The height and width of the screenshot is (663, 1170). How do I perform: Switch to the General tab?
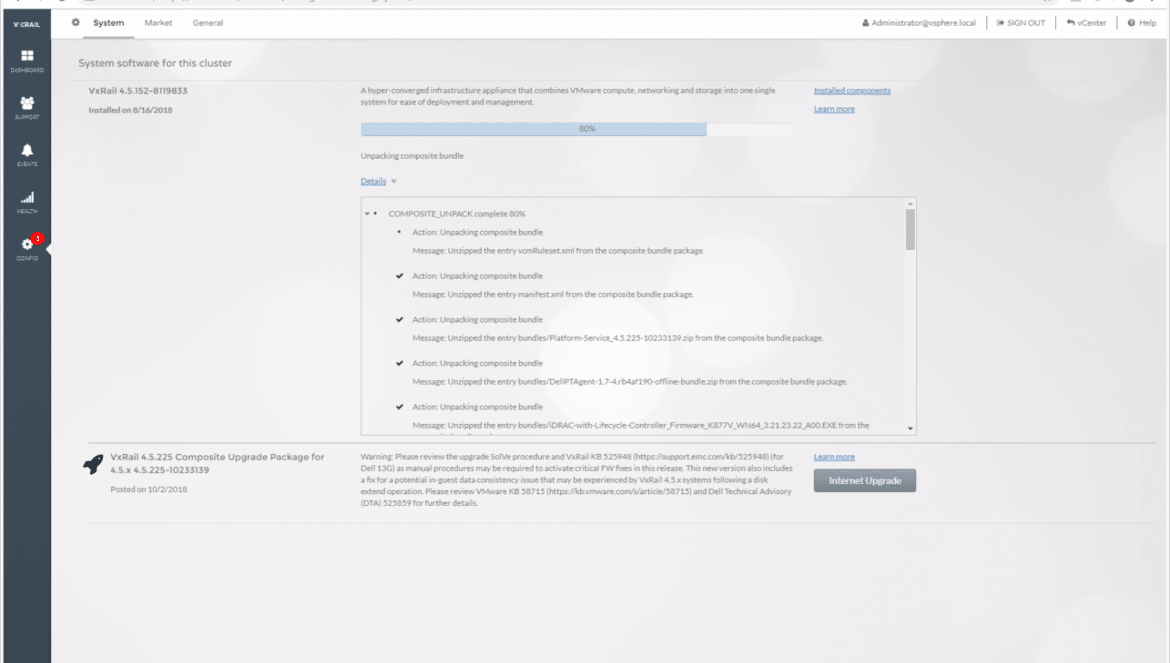207,22
